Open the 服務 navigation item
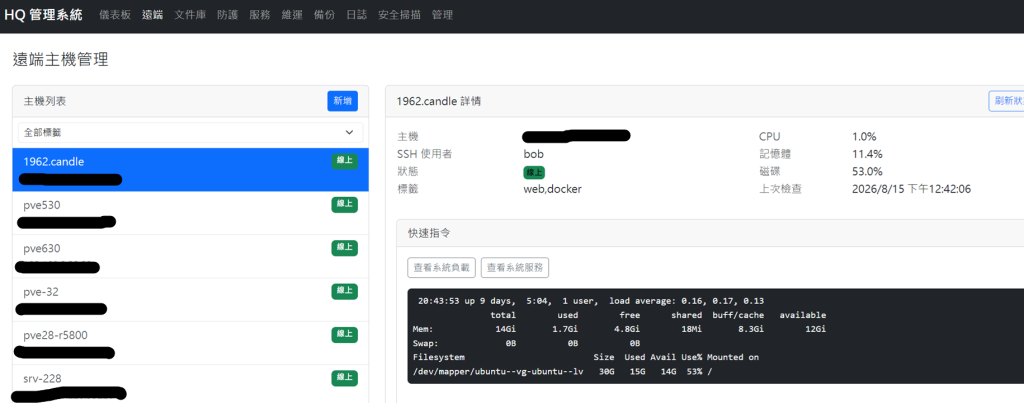Image resolution: width=1024 pixels, height=403 pixels. [259, 15]
